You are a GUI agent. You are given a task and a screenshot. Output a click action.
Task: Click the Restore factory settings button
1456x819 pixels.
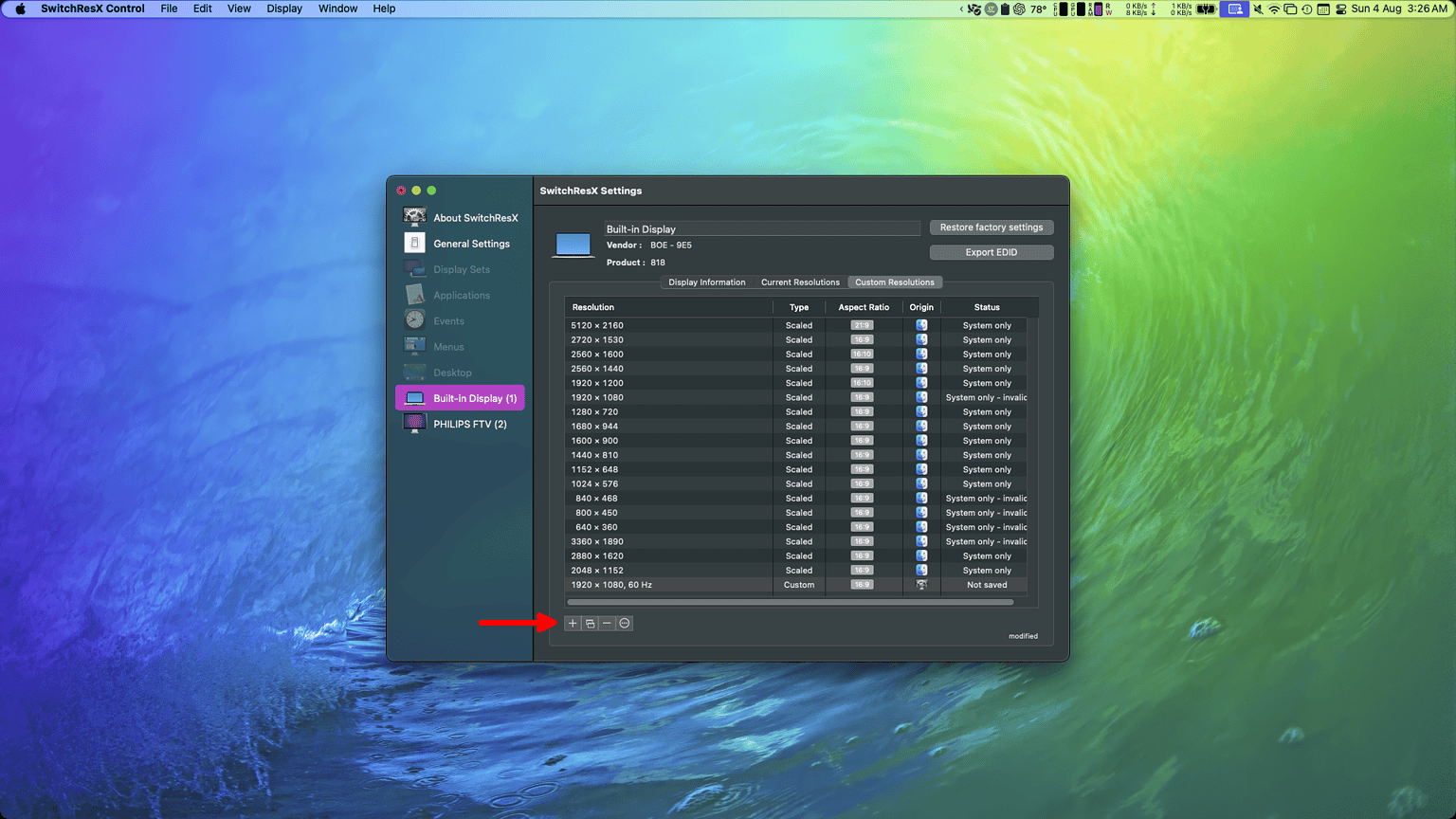click(991, 227)
